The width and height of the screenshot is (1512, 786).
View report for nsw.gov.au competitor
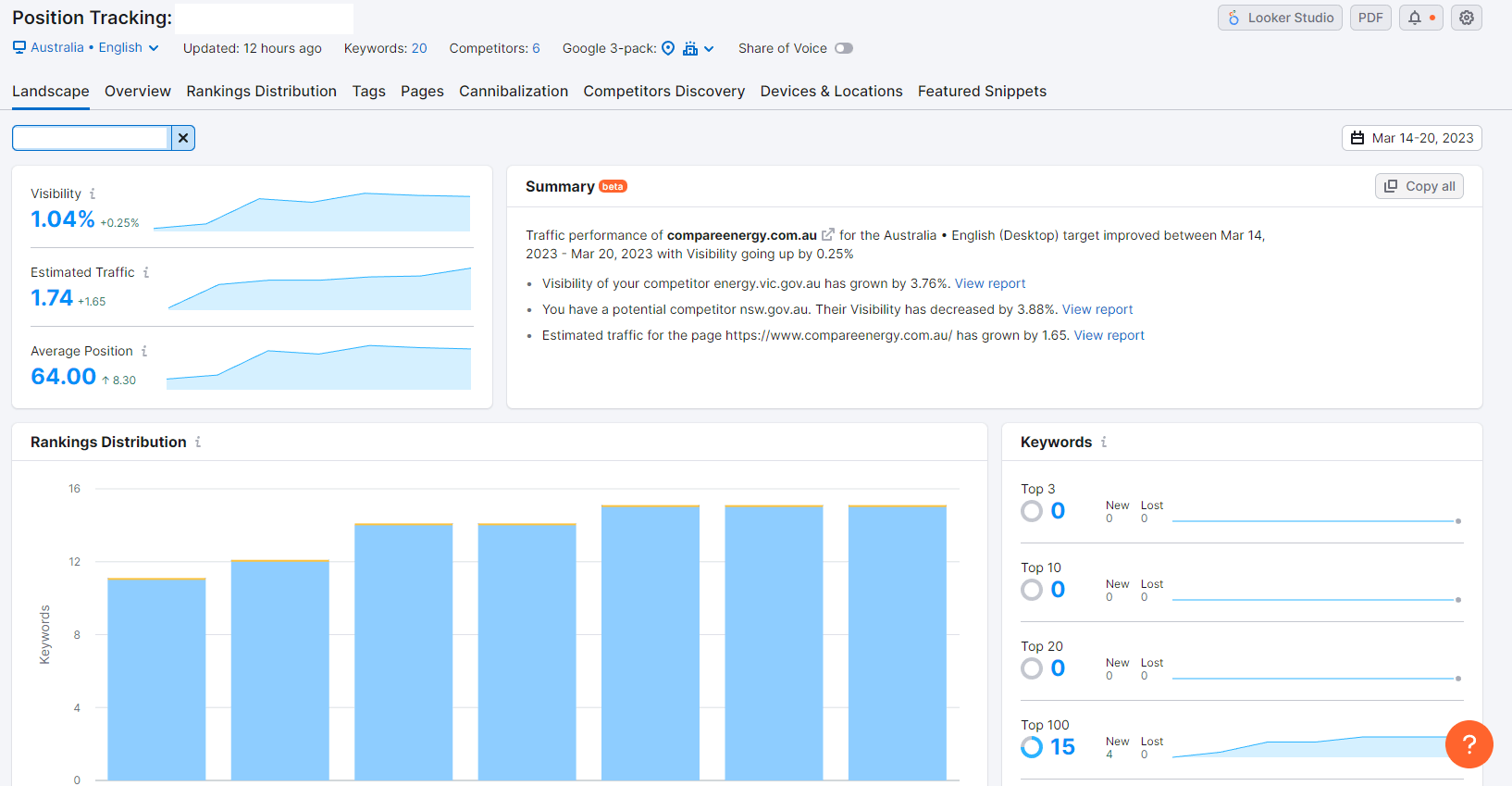click(1097, 309)
